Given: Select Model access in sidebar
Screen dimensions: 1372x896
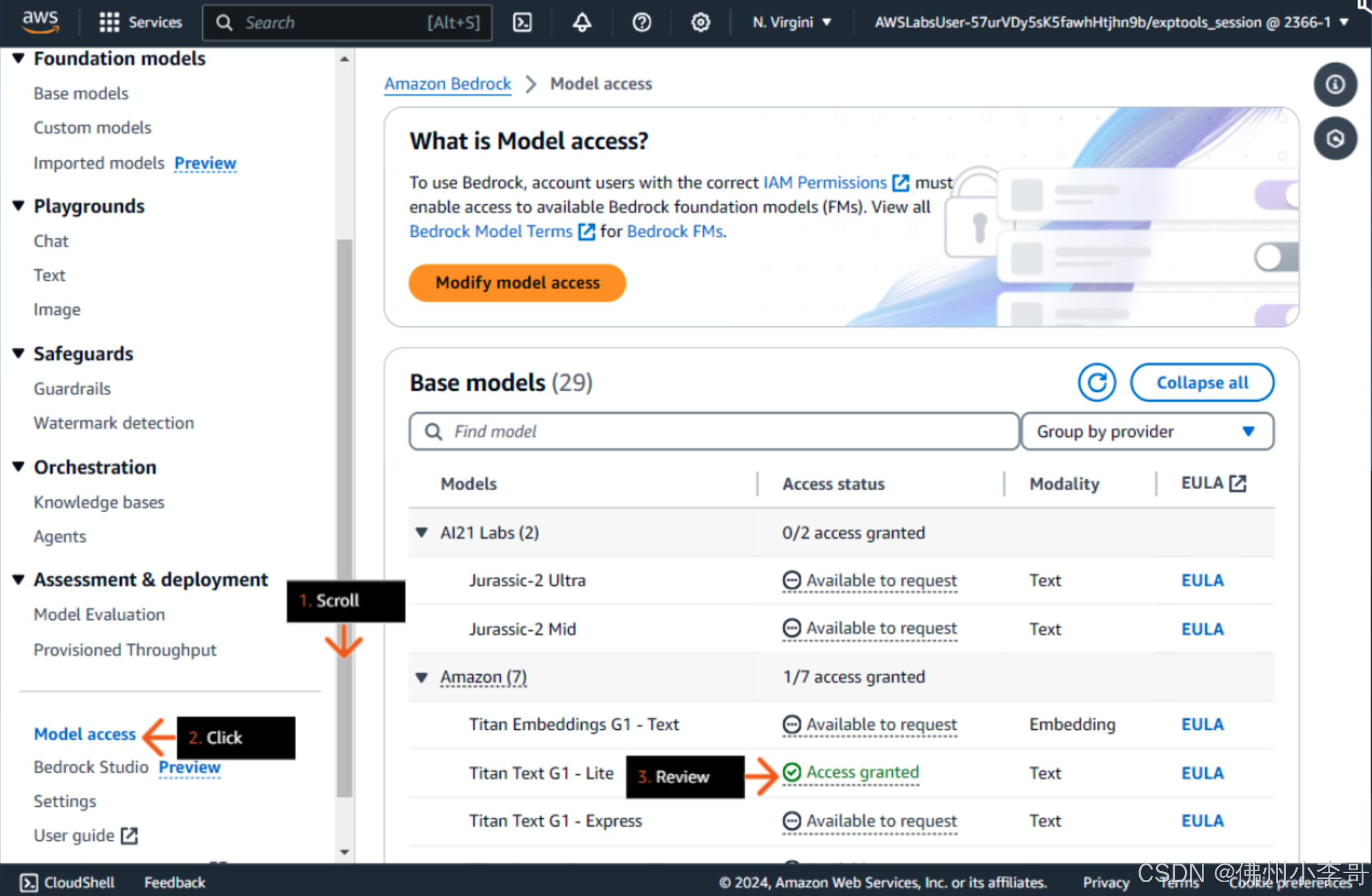Looking at the screenshot, I should pyautogui.click(x=85, y=733).
